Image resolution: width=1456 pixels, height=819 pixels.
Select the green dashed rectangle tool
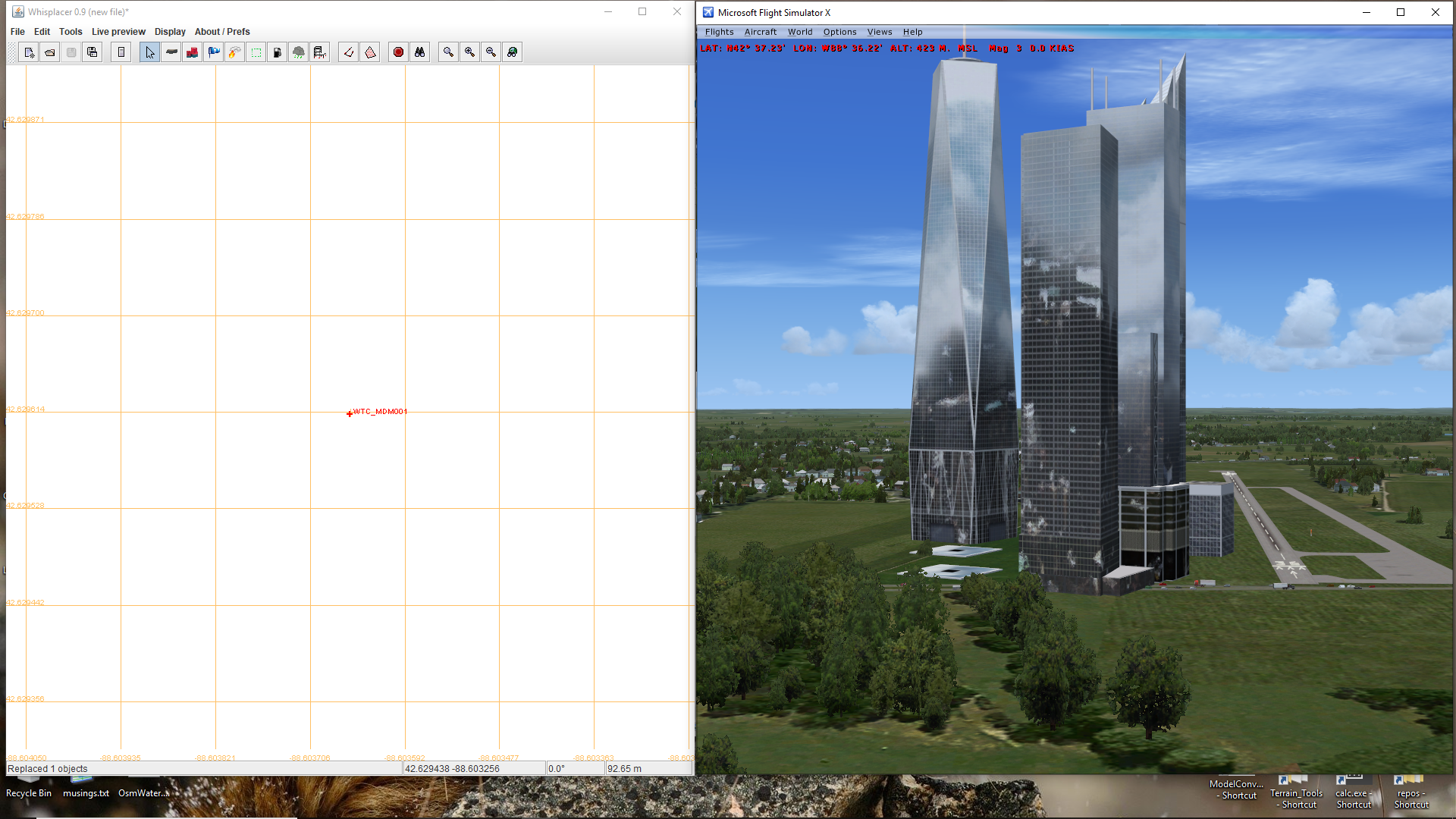(x=256, y=52)
